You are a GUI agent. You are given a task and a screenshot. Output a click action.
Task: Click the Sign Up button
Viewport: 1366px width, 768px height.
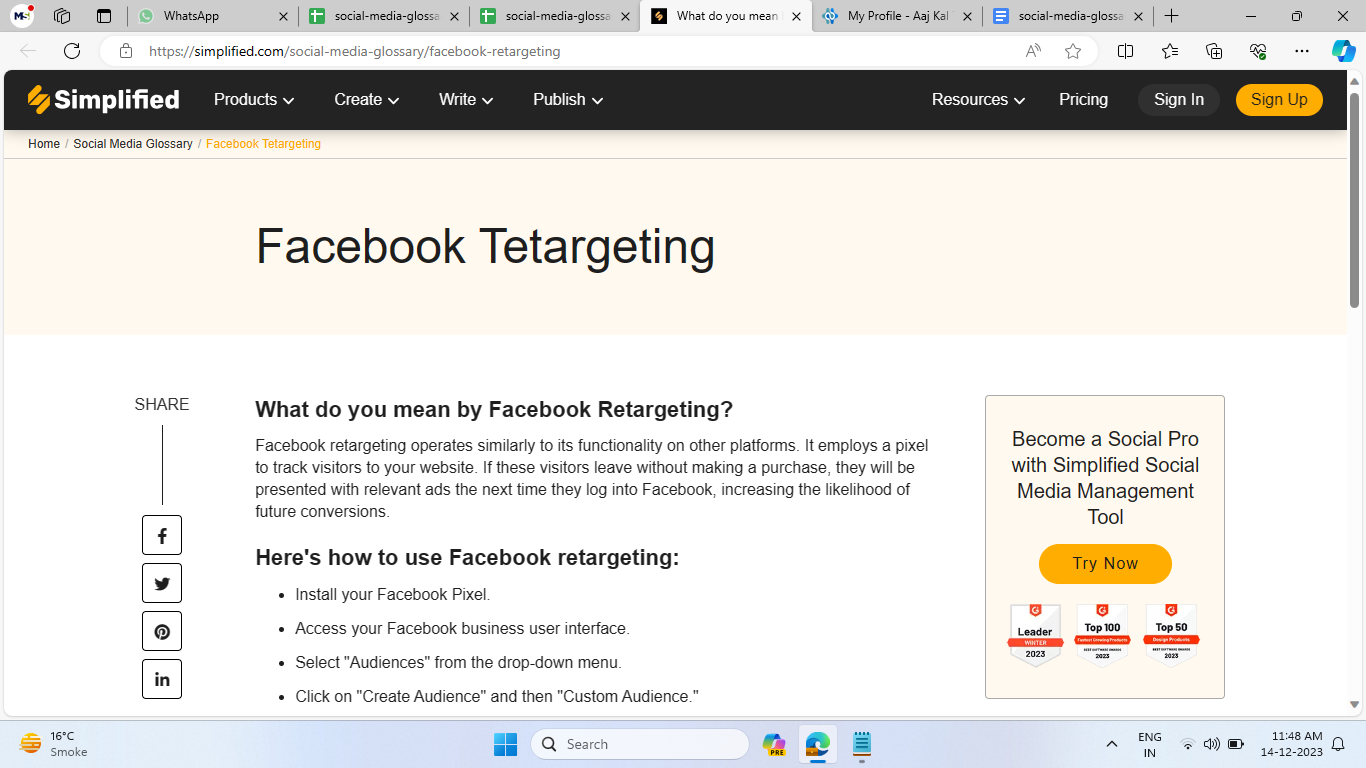click(1279, 99)
